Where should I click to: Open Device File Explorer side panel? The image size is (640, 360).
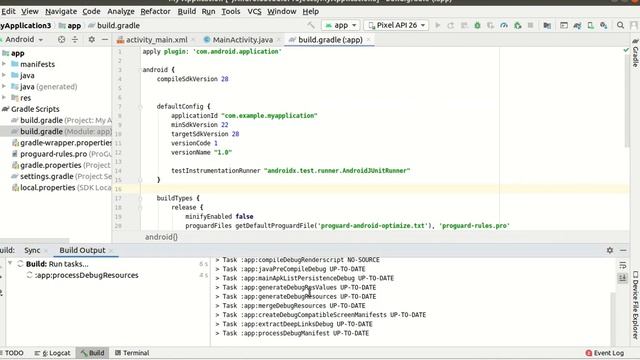636,305
